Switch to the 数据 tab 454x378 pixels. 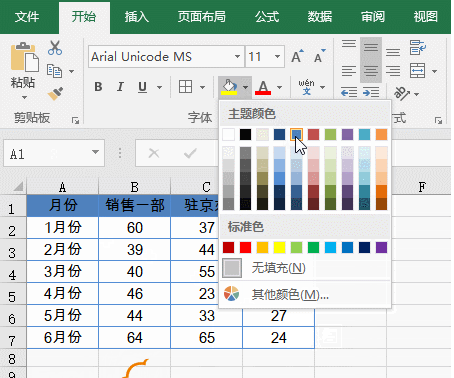319,17
